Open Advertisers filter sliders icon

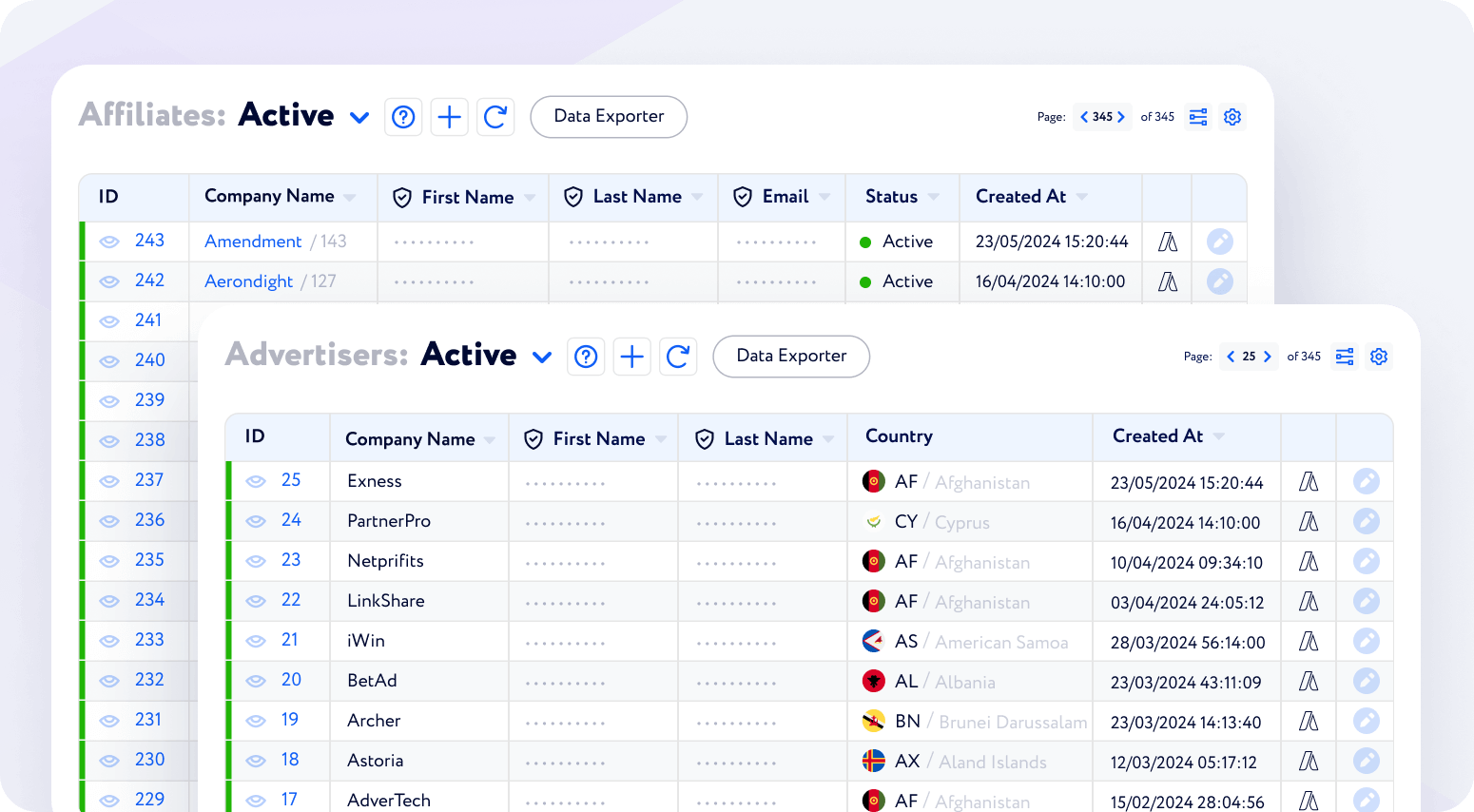1345,357
